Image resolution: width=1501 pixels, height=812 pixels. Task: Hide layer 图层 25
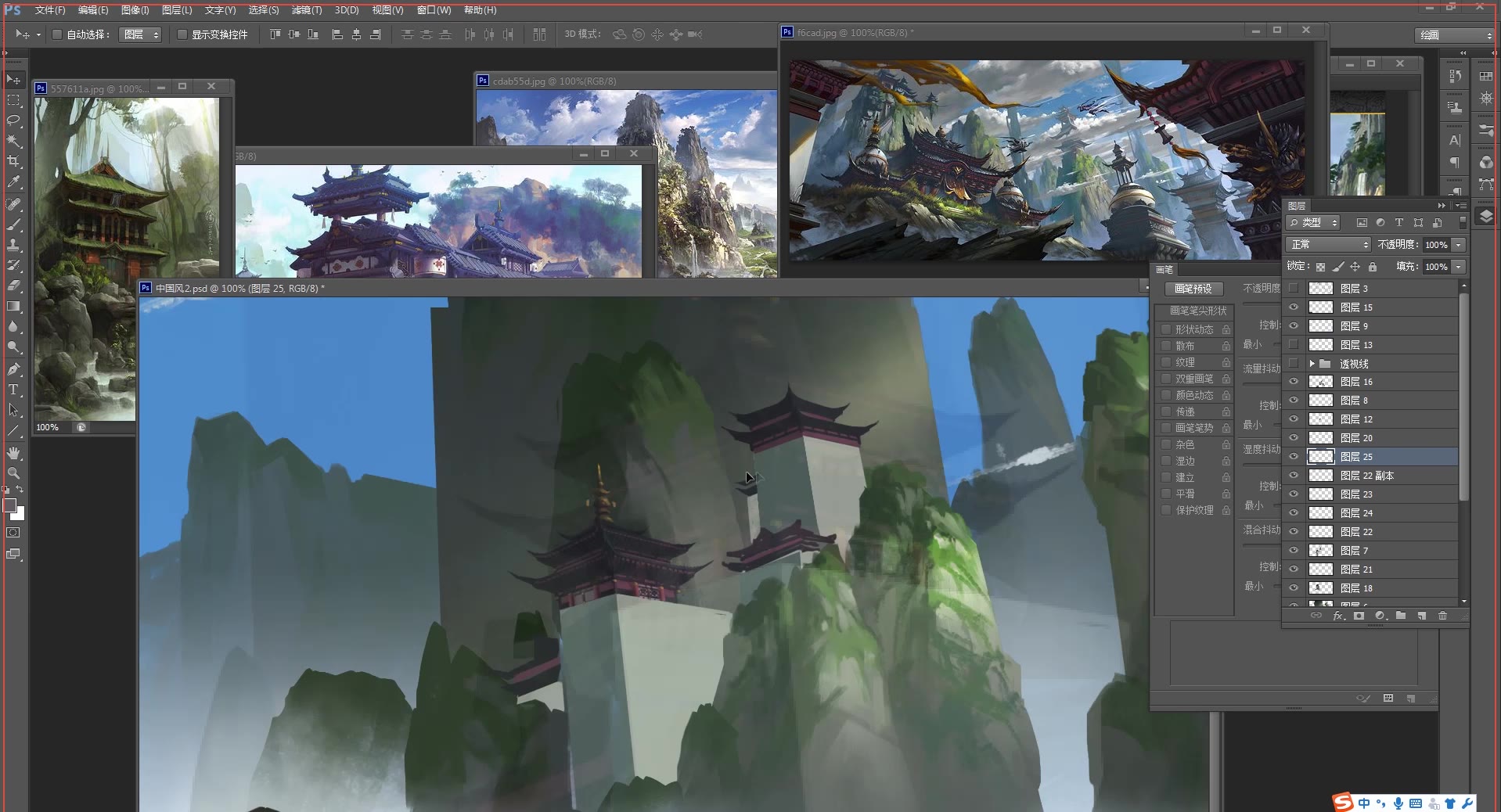(1294, 456)
